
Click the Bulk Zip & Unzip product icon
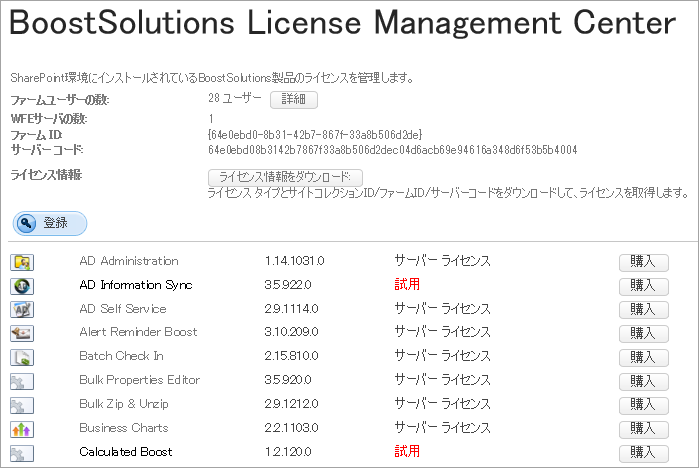[22, 406]
